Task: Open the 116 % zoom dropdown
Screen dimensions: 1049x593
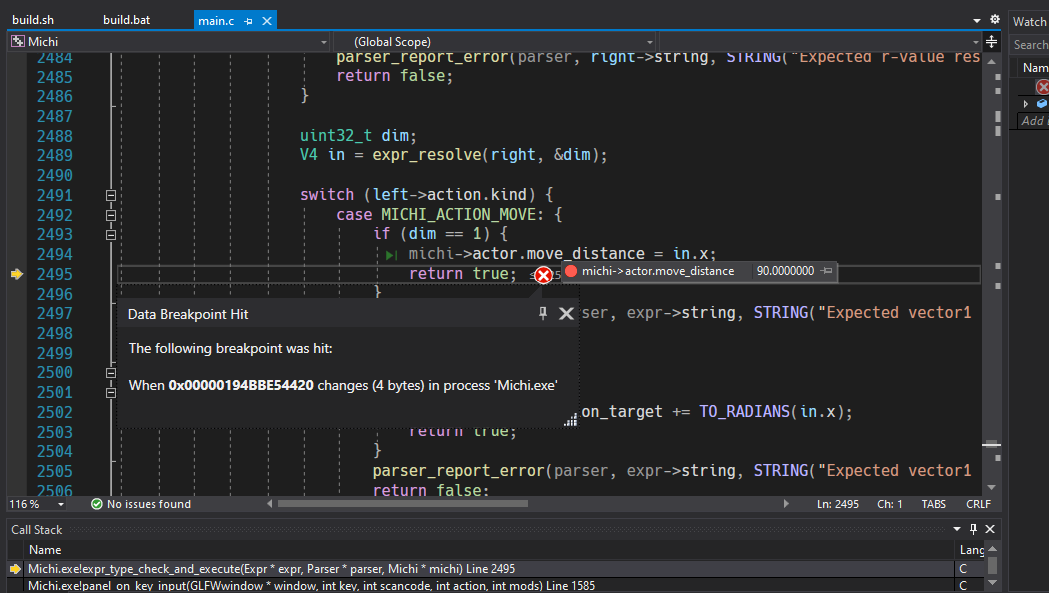Action: (x=61, y=504)
